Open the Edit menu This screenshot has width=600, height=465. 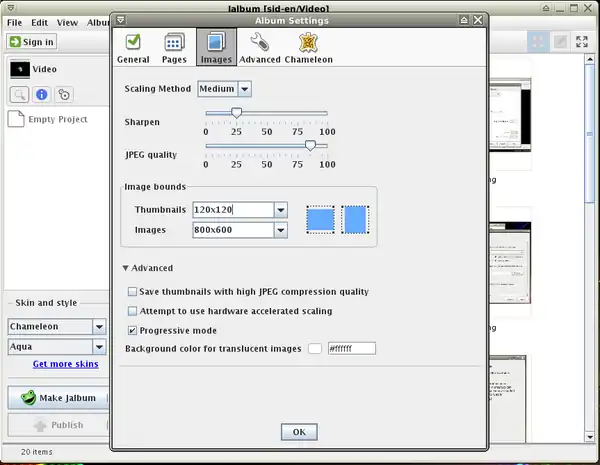39,22
